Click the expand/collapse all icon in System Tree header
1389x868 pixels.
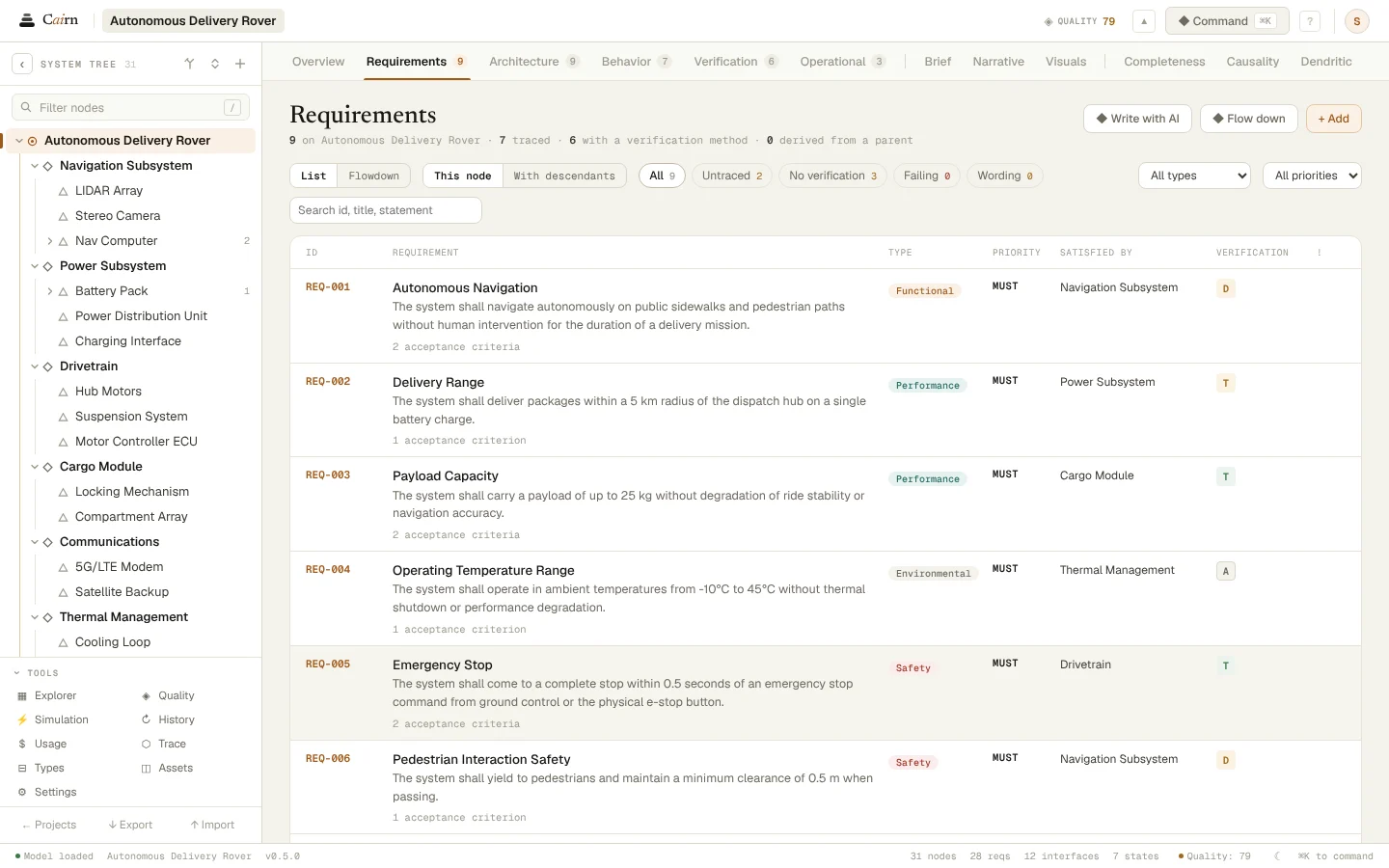(x=215, y=65)
